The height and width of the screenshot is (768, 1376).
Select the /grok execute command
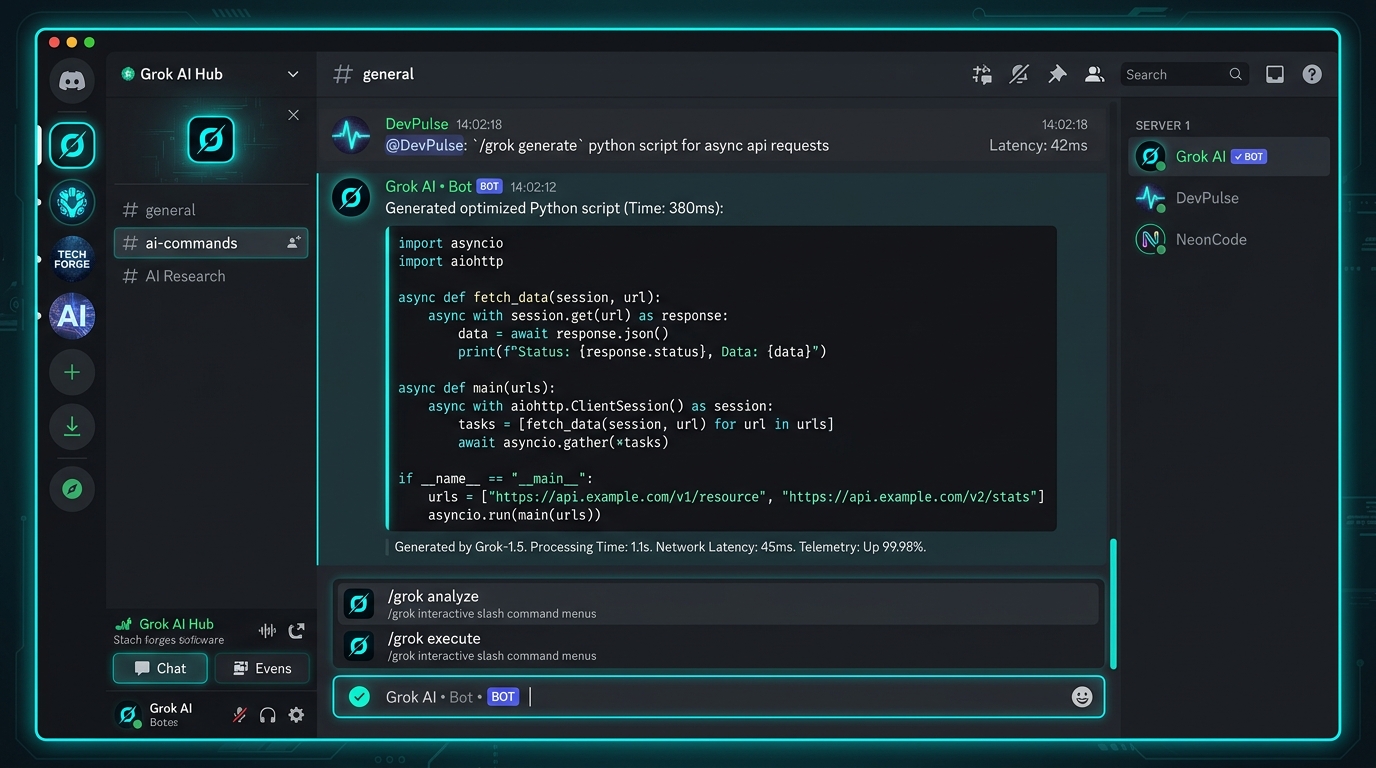(718, 646)
